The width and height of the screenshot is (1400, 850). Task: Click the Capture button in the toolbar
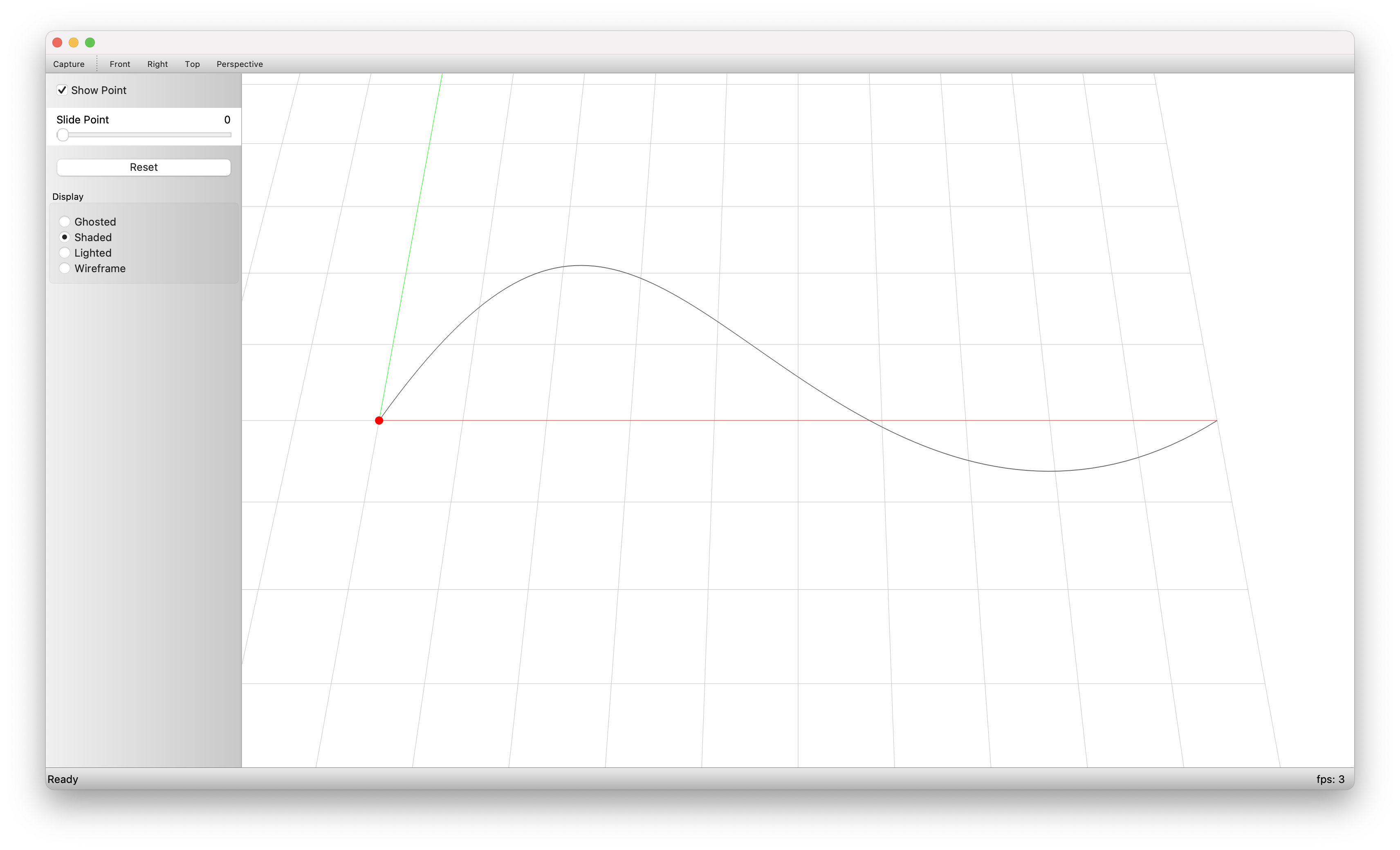pos(68,64)
